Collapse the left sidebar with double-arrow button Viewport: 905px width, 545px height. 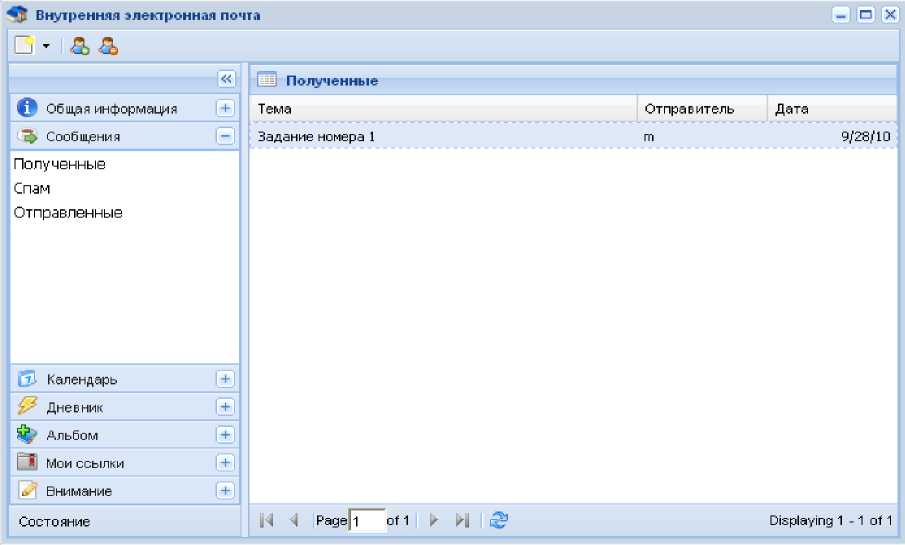click(226, 79)
